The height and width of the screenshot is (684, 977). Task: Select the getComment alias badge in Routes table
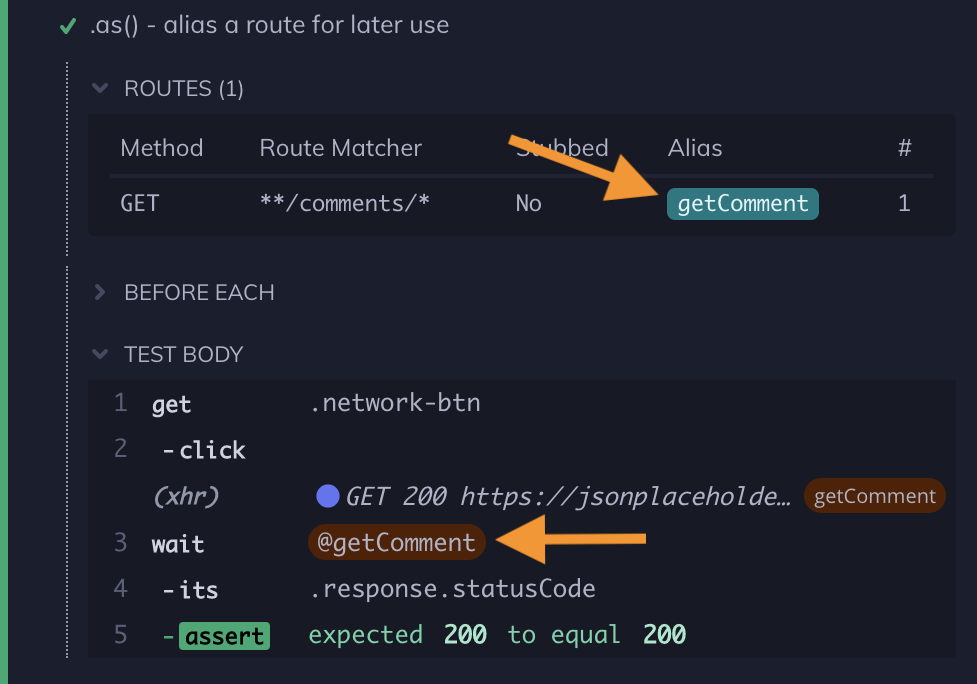pos(742,203)
